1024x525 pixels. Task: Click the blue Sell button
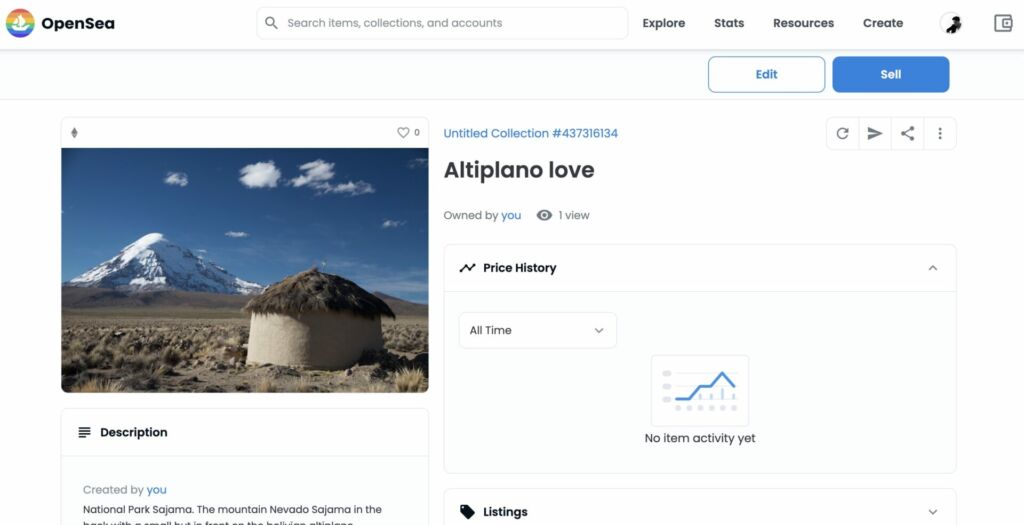pos(890,74)
